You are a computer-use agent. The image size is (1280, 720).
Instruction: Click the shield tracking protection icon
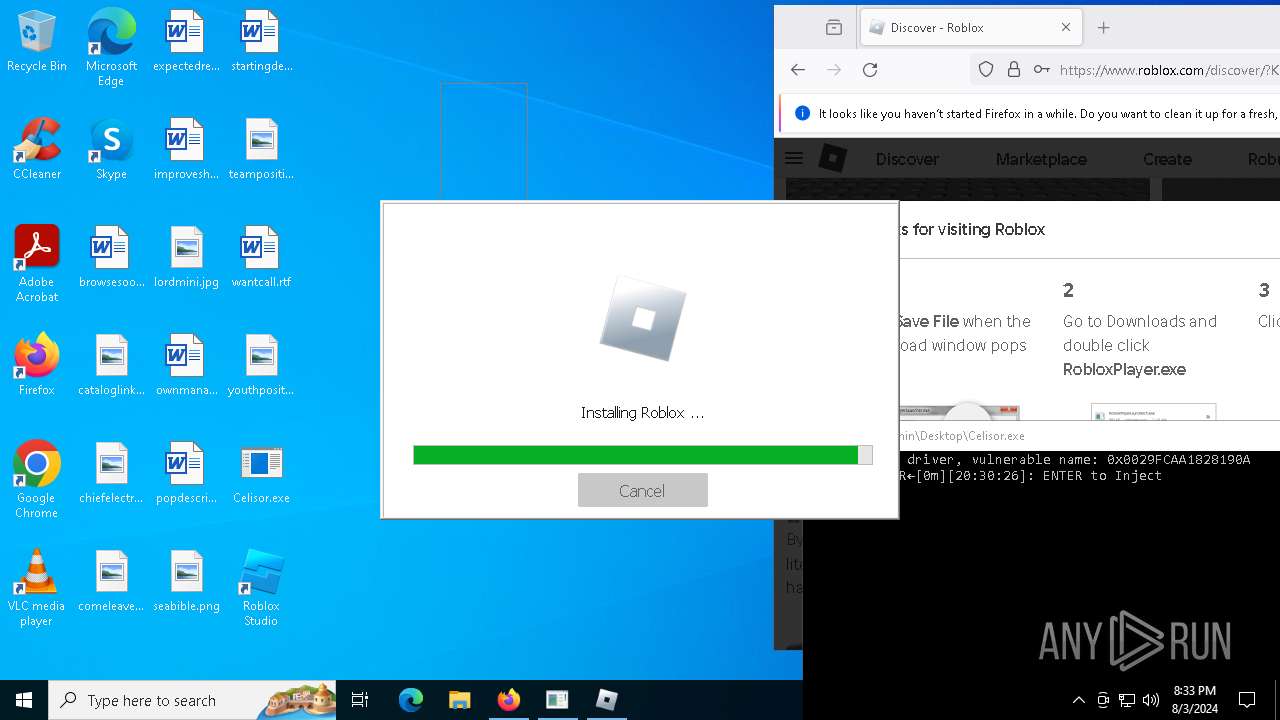tap(986, 70)
